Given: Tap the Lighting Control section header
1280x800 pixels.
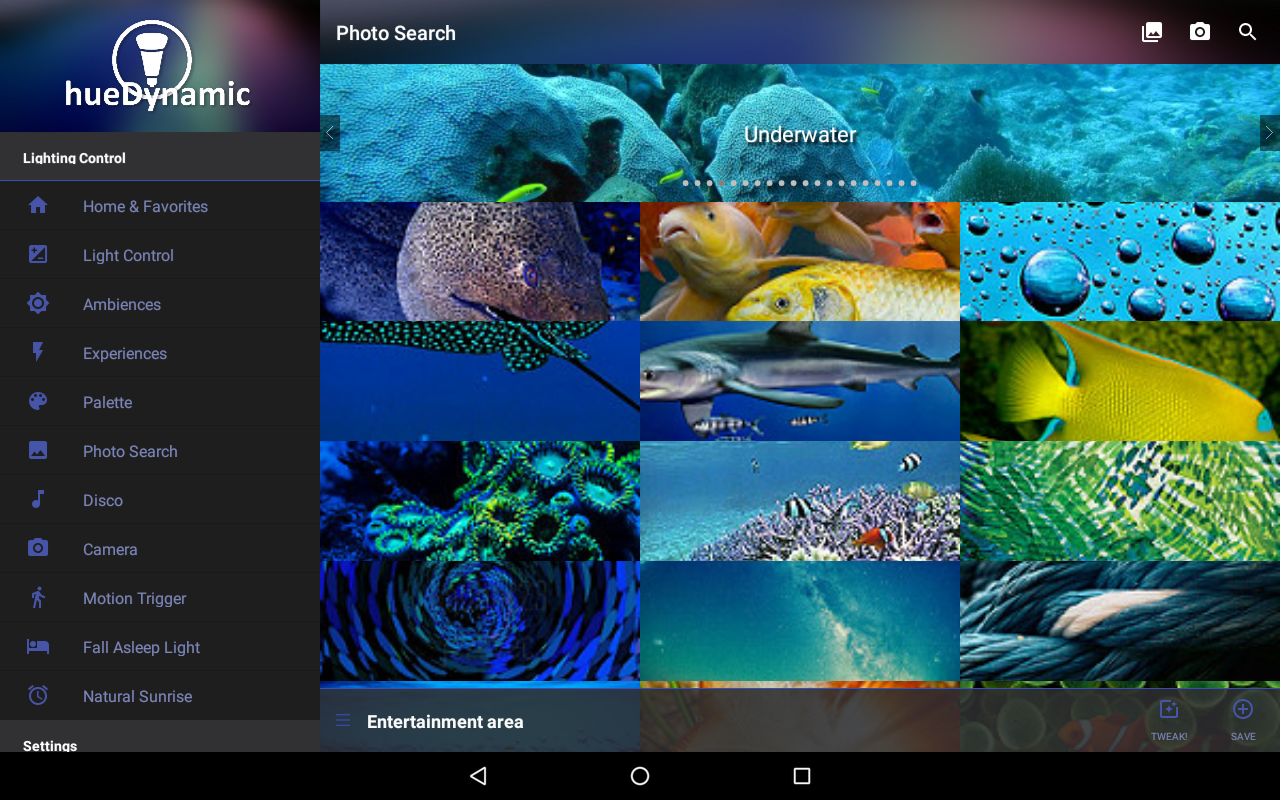Looking at the screenshot, I should click(74, 158).
